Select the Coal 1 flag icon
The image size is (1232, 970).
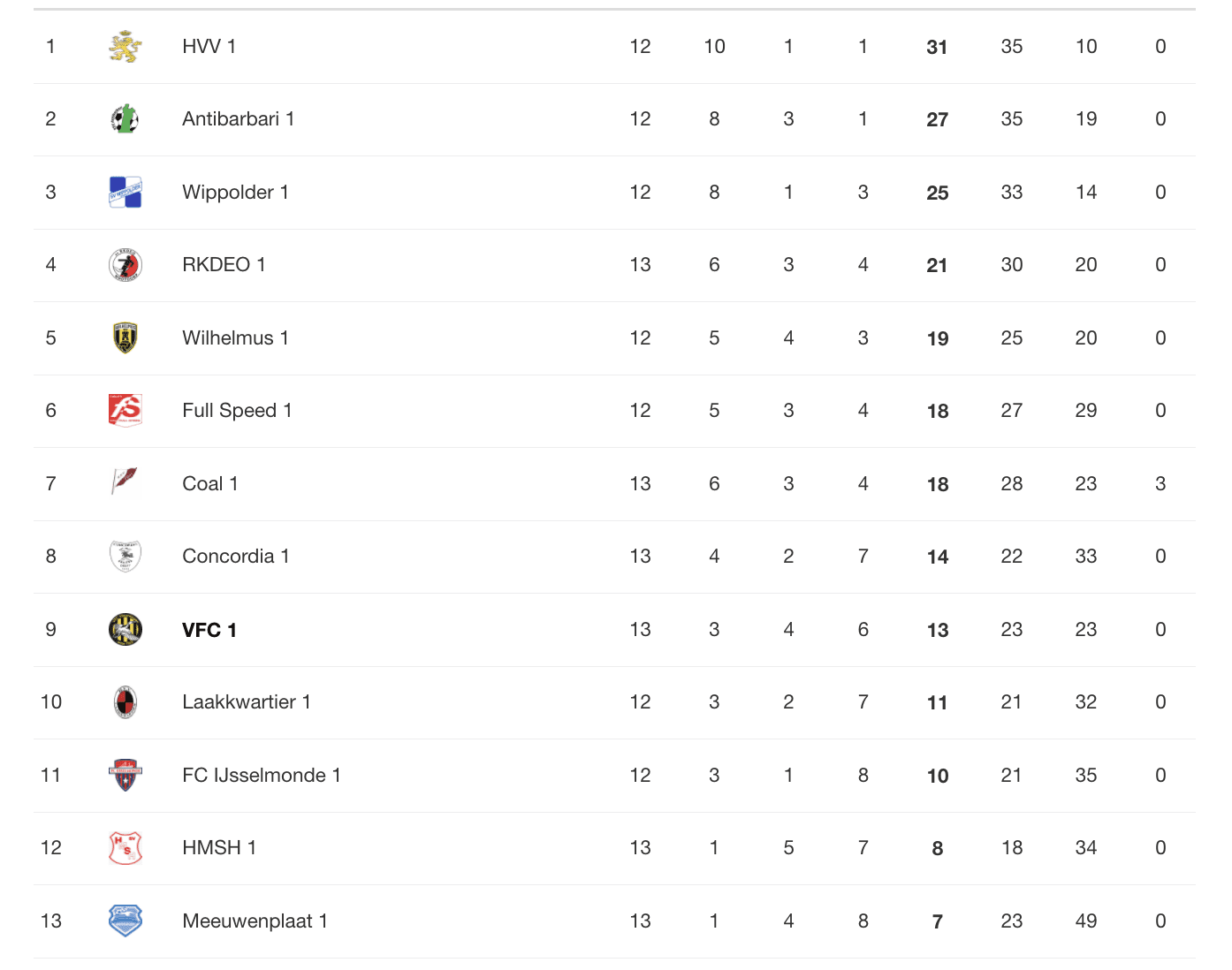point(125,483)
